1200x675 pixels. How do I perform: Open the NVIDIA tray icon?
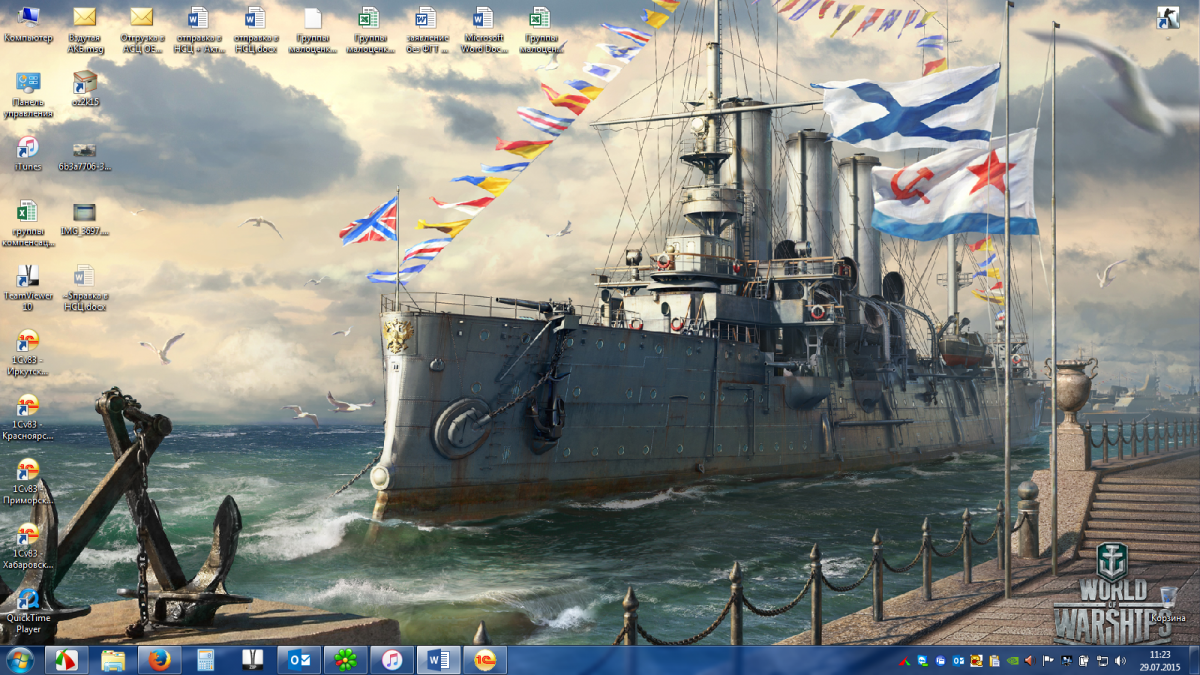(x=1012, y=661)
